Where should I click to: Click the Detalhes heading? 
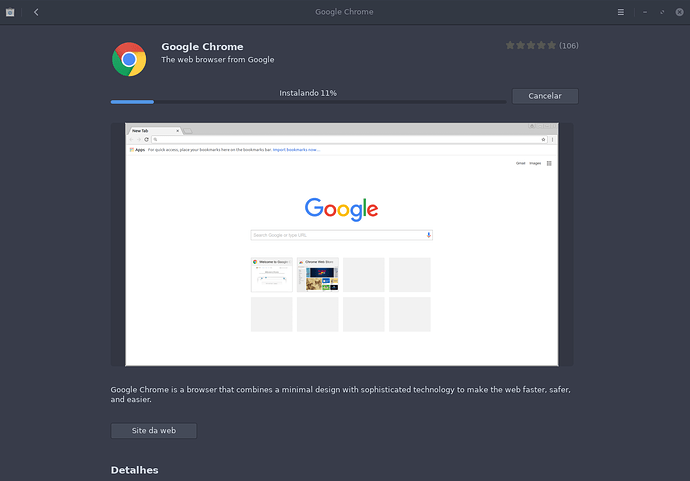(134, 470)
